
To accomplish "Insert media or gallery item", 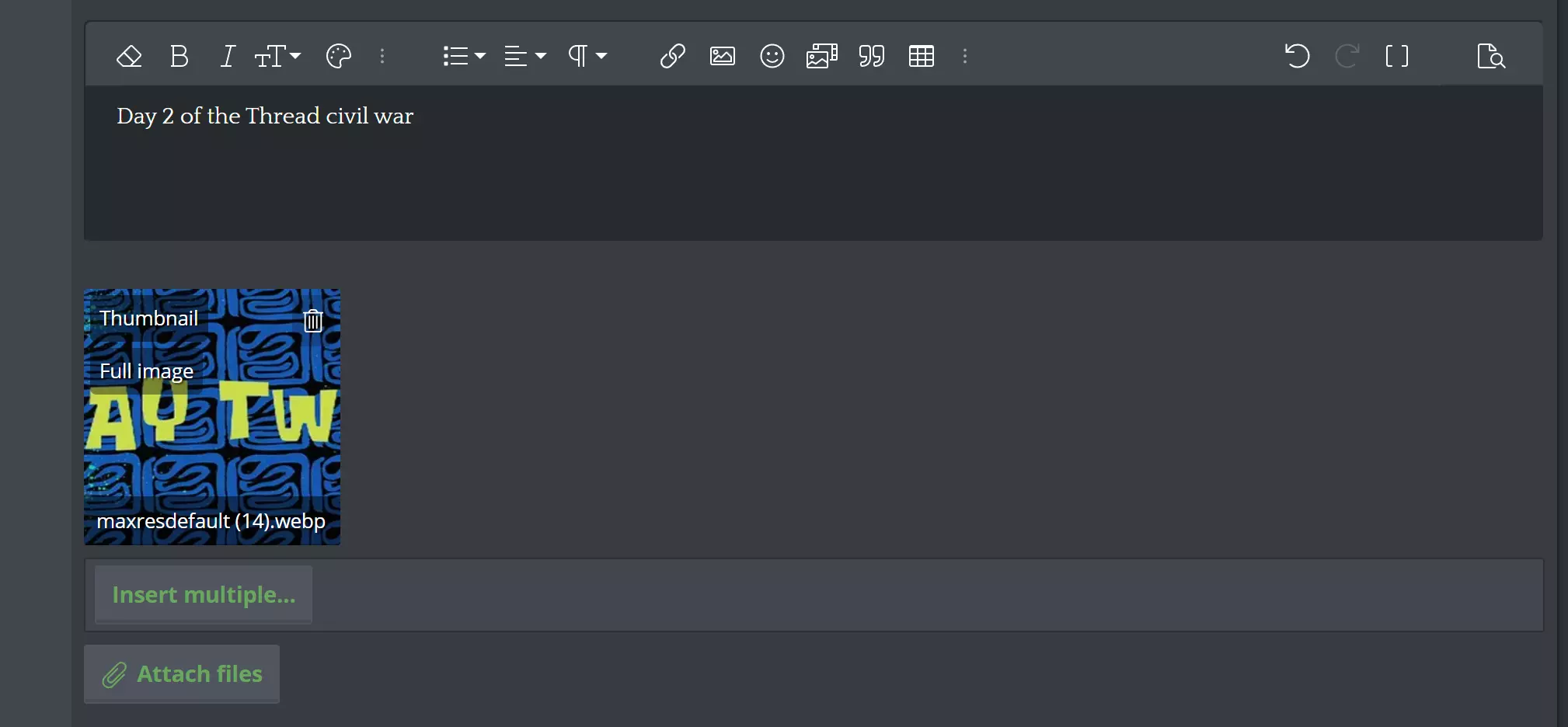I will click(821, 56).
